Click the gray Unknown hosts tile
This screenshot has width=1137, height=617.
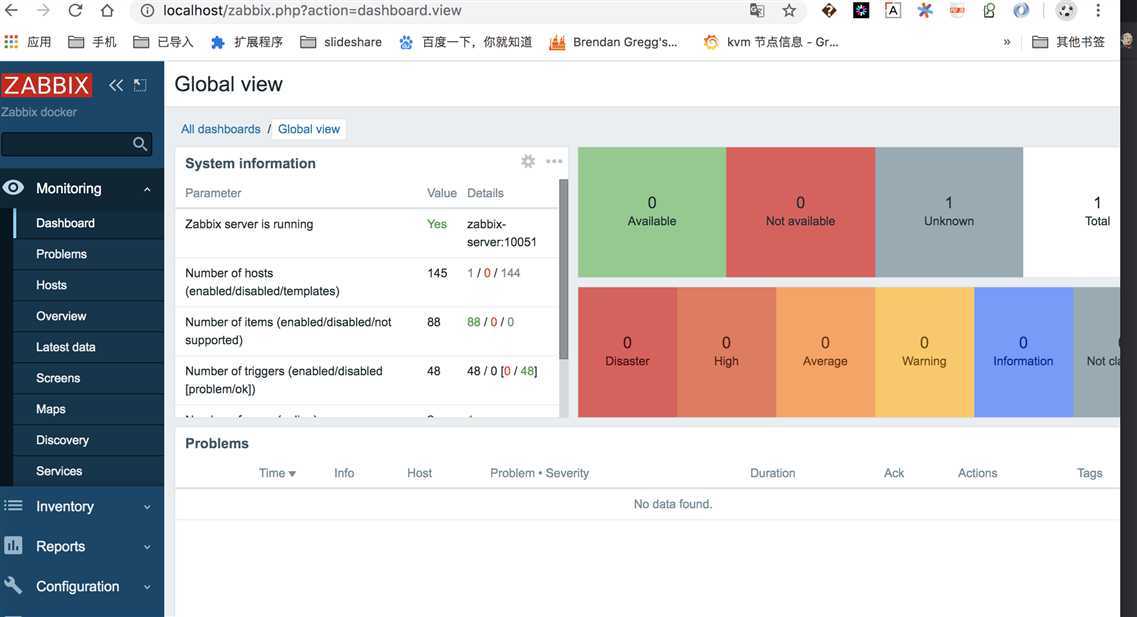[949, 212]
